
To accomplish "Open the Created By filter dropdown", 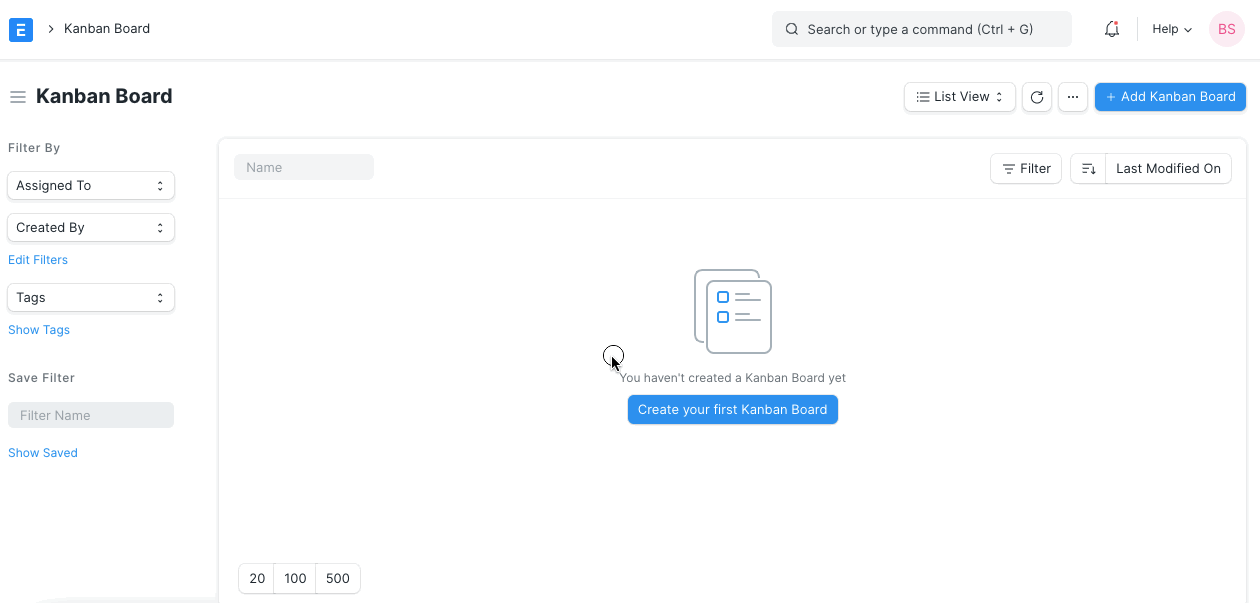I will coord(90,227).
